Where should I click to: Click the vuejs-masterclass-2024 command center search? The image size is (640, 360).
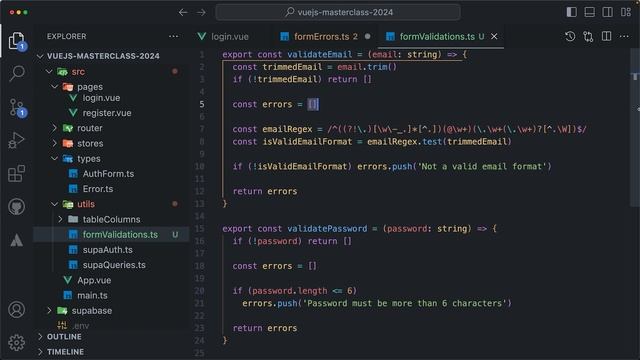click(x=338, y=12)
